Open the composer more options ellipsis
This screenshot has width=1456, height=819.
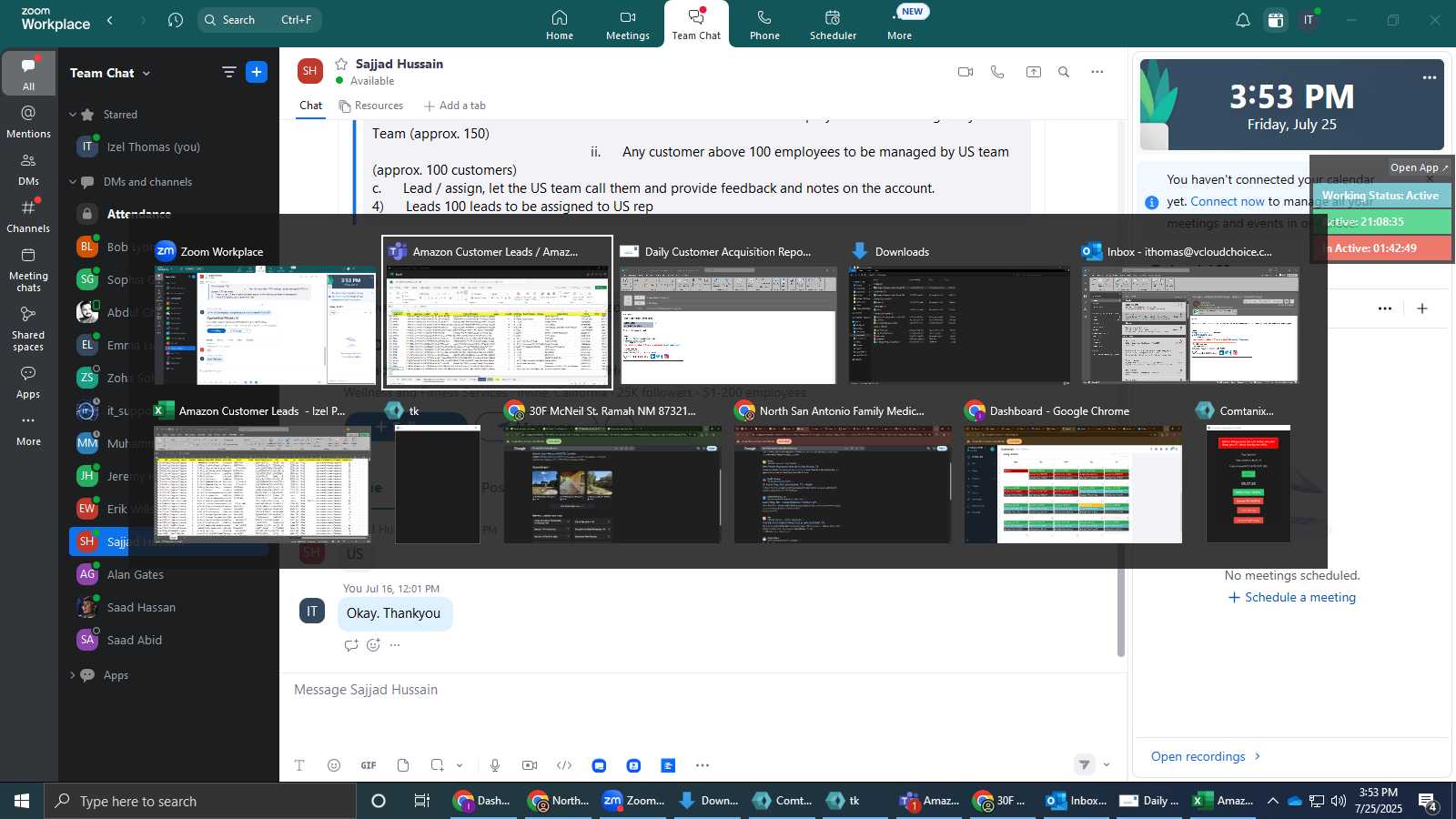click(x=703, y=765)
